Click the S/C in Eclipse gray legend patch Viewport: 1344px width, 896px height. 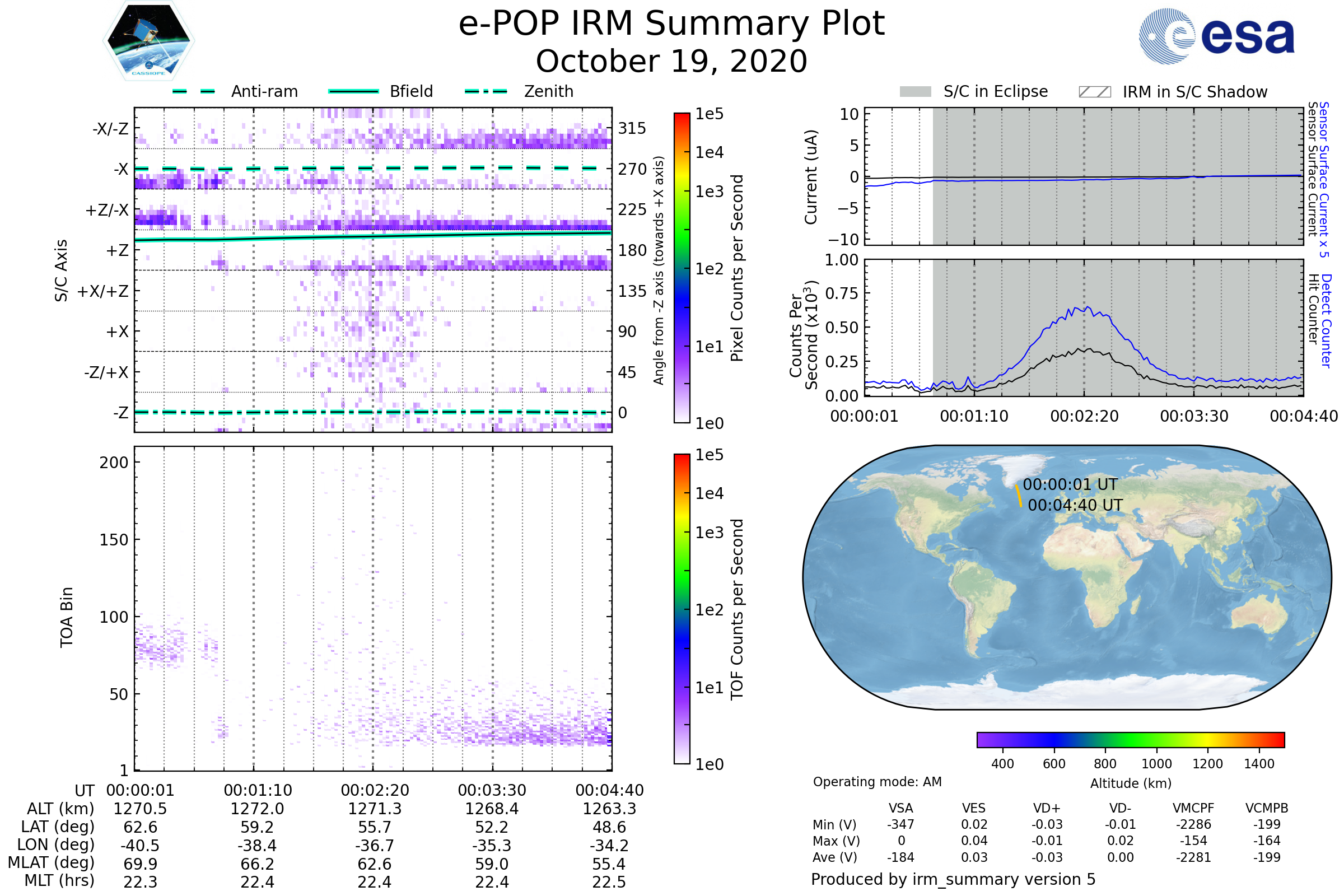click(x=915, y=92)
